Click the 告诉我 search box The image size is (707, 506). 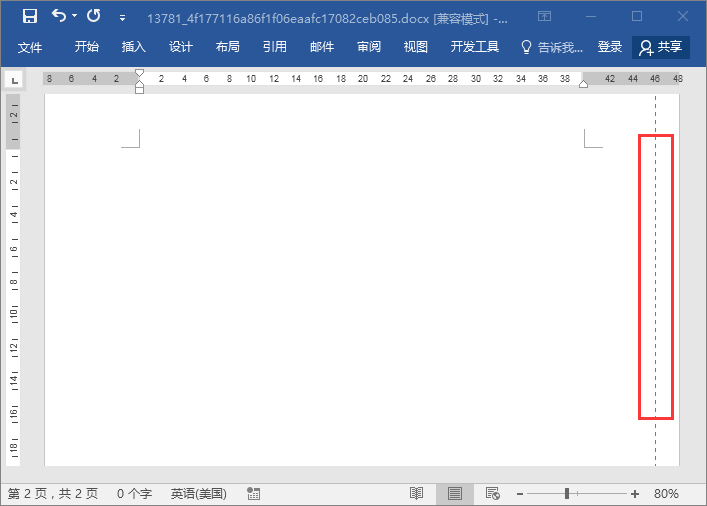[552, 47]
